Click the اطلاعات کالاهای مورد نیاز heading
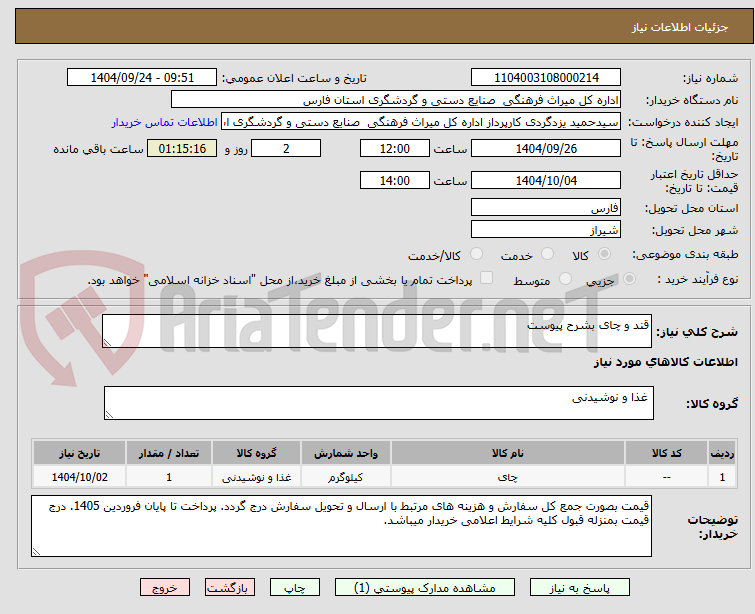 click(x=665, y=362)
